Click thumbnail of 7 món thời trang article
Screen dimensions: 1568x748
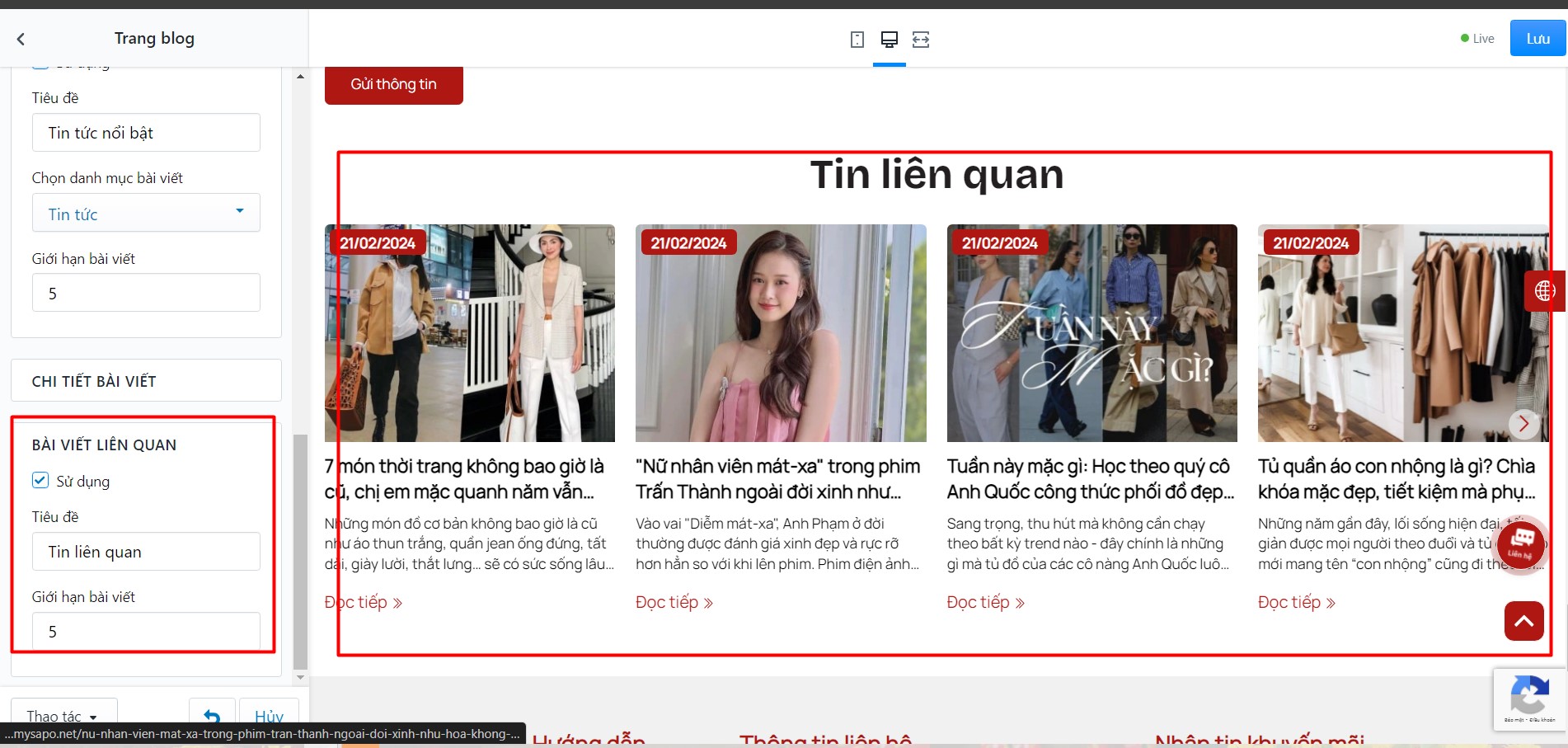tap(470, 333)
